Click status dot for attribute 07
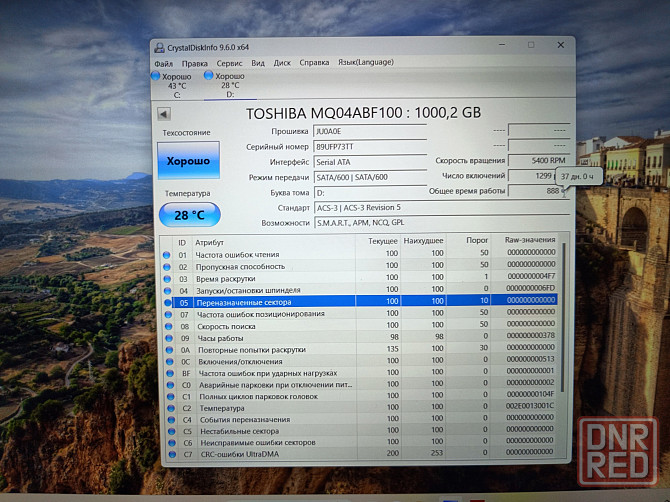Image resolution: width=670 pixels, height=502 pixels. pos(168,315)
